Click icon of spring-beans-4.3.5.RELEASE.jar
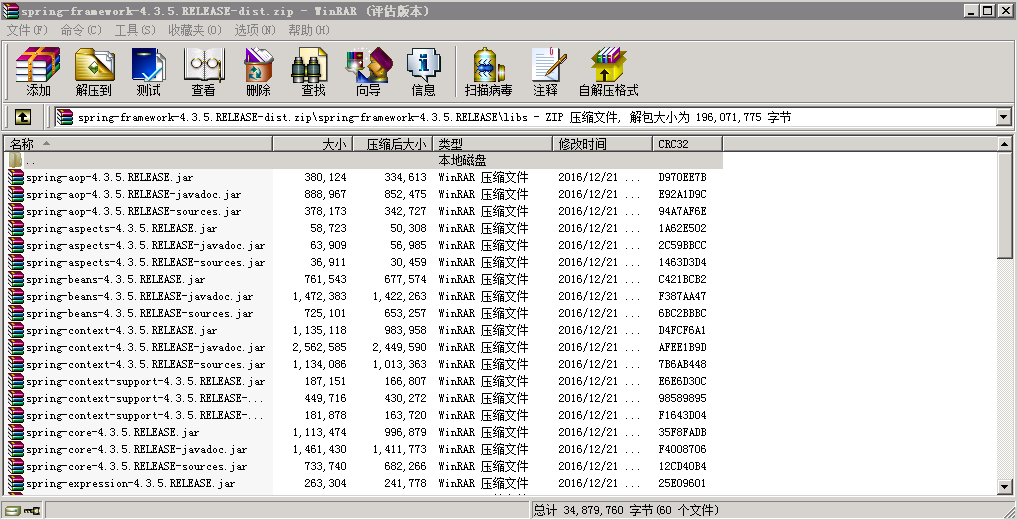Screen dimensions: 1018x520 [x=16, y=279]
